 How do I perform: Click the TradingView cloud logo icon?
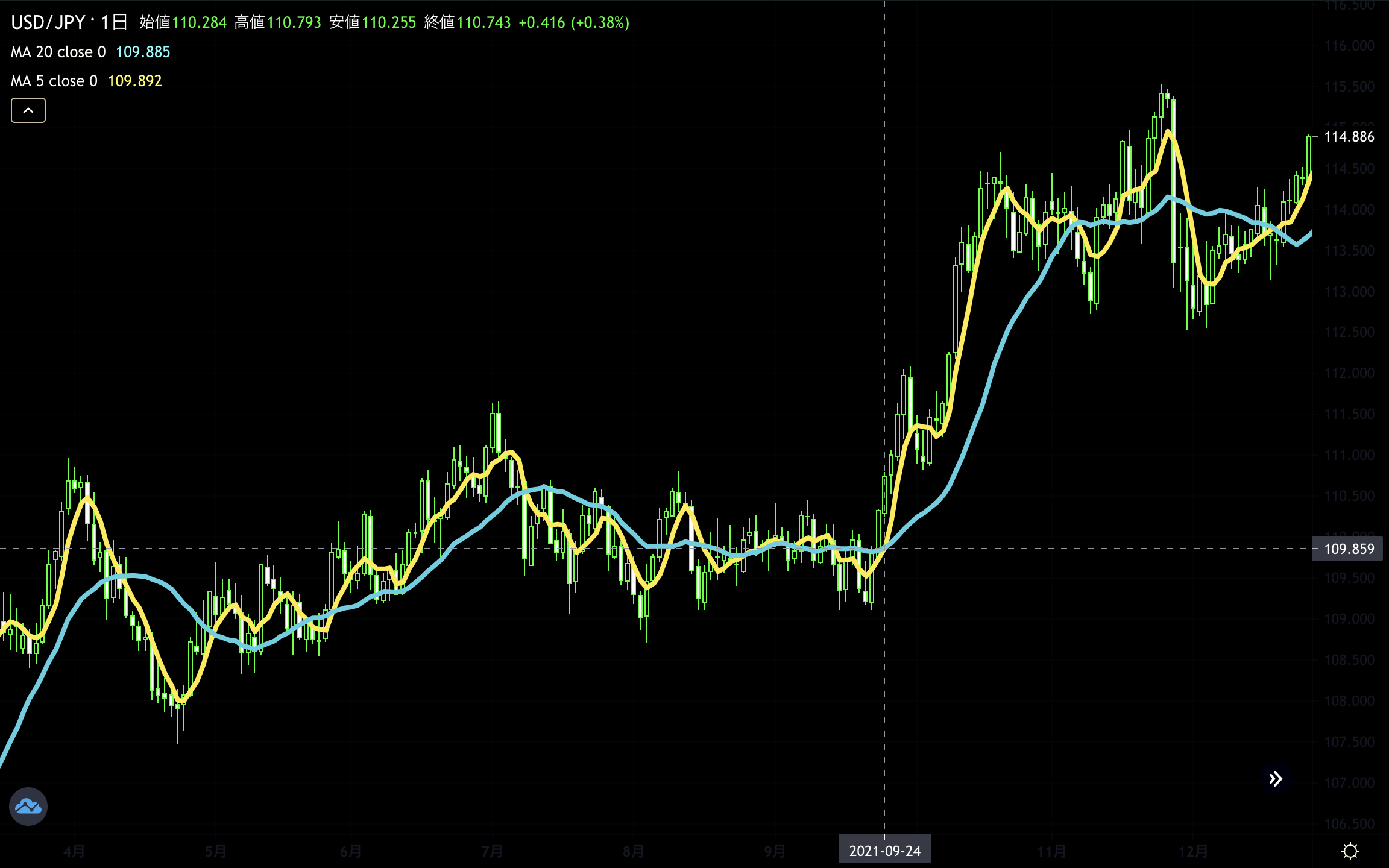pyautogui.click(x=28, y=806)
